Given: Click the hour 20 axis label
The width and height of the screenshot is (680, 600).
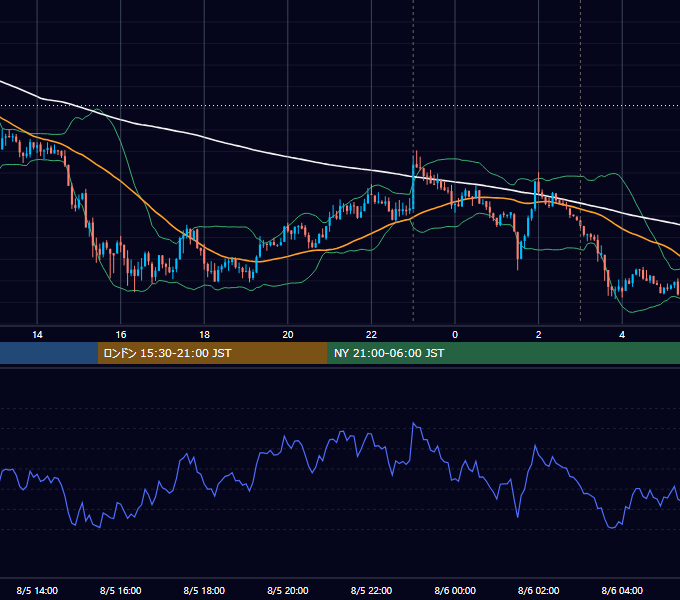Looking at the screenshot, I should pyautogui.click(x=288, y=335).
